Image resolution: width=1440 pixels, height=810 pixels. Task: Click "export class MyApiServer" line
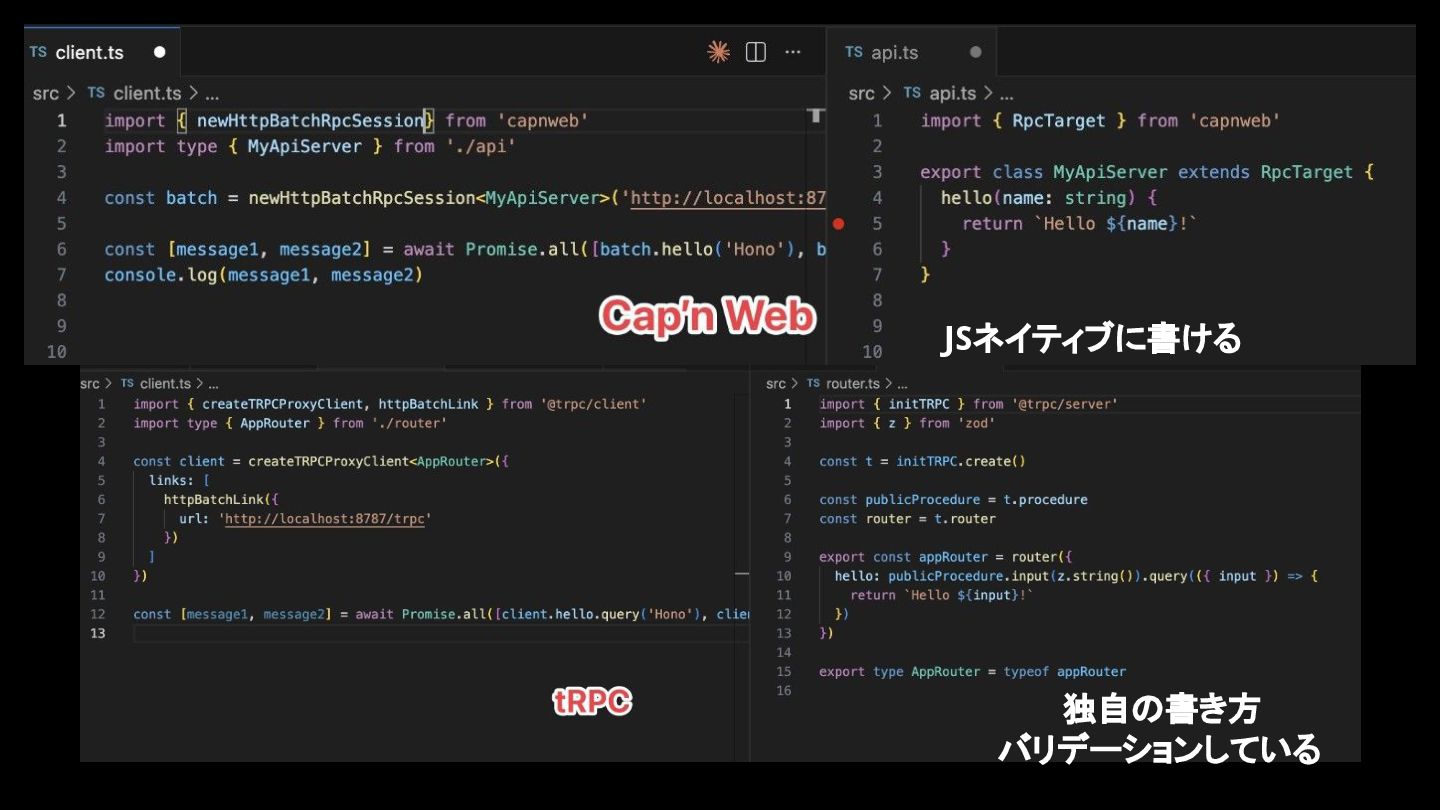point(1147,172)
